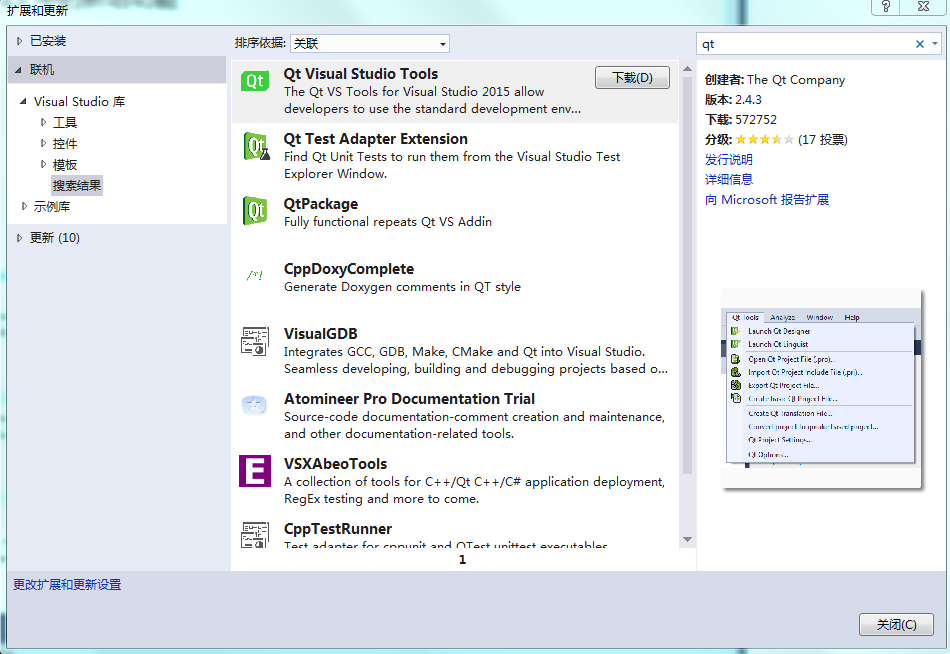Viewport: 950px width, 654px height.
Task: Close the 扩展和更新 window with X
Action: pos(923,7)
